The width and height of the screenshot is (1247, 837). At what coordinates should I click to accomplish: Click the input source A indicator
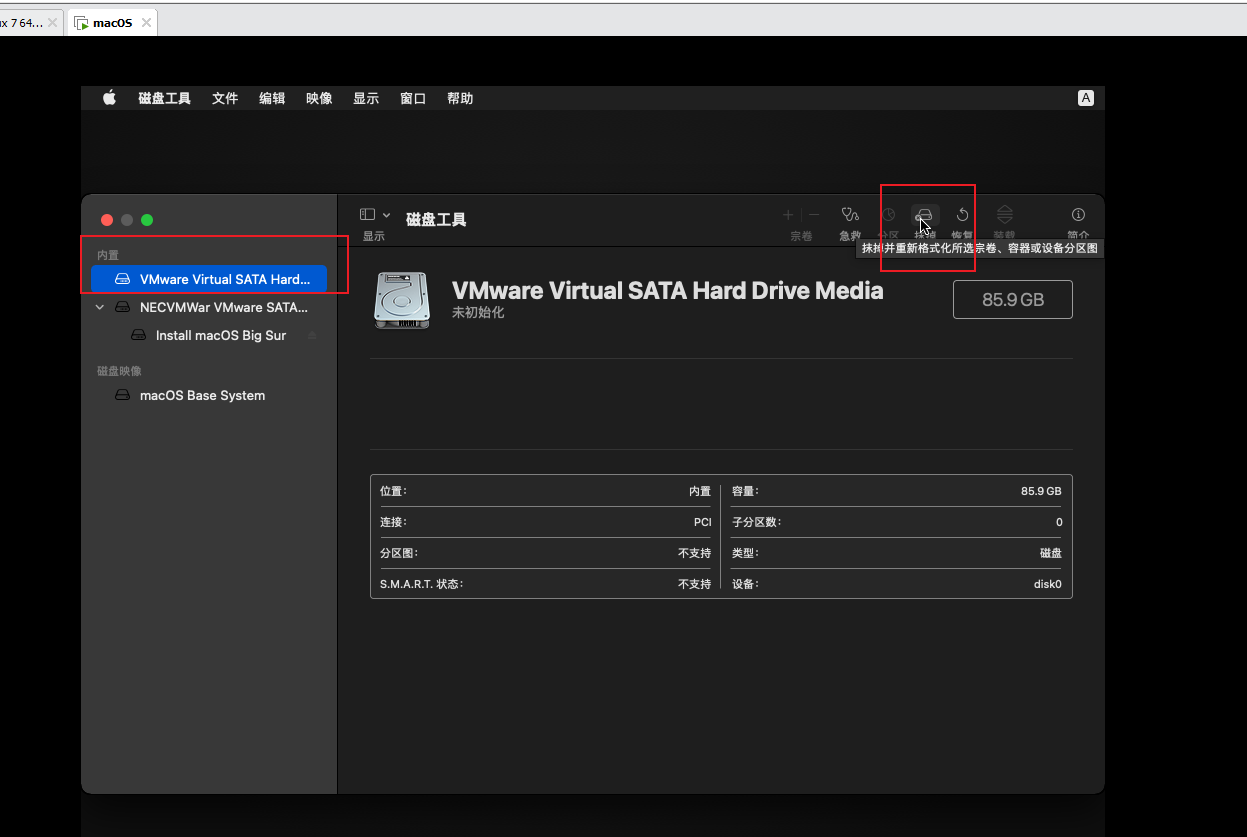(1086, 98)
